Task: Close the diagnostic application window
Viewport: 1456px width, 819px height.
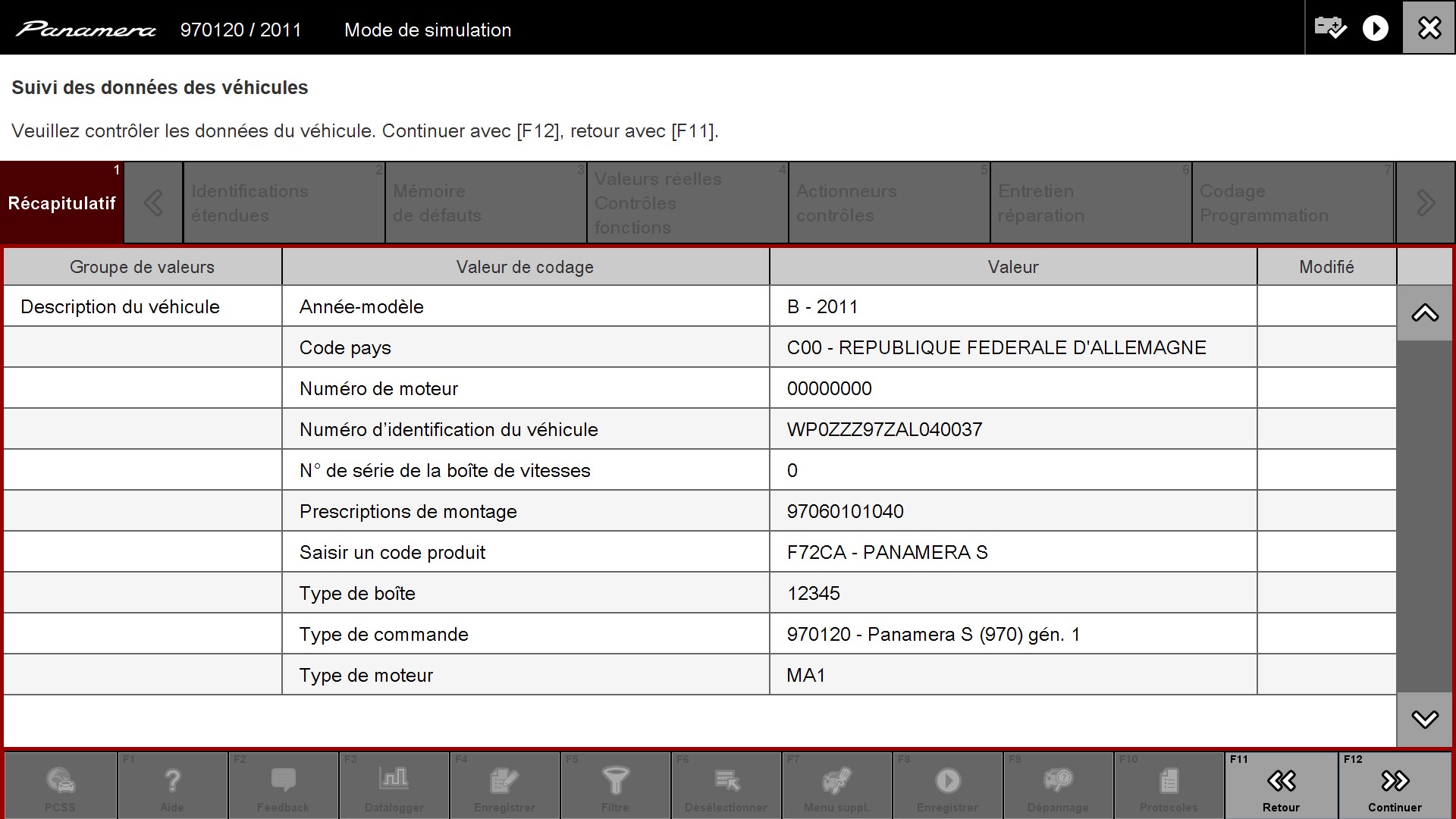Action: 1429,27
